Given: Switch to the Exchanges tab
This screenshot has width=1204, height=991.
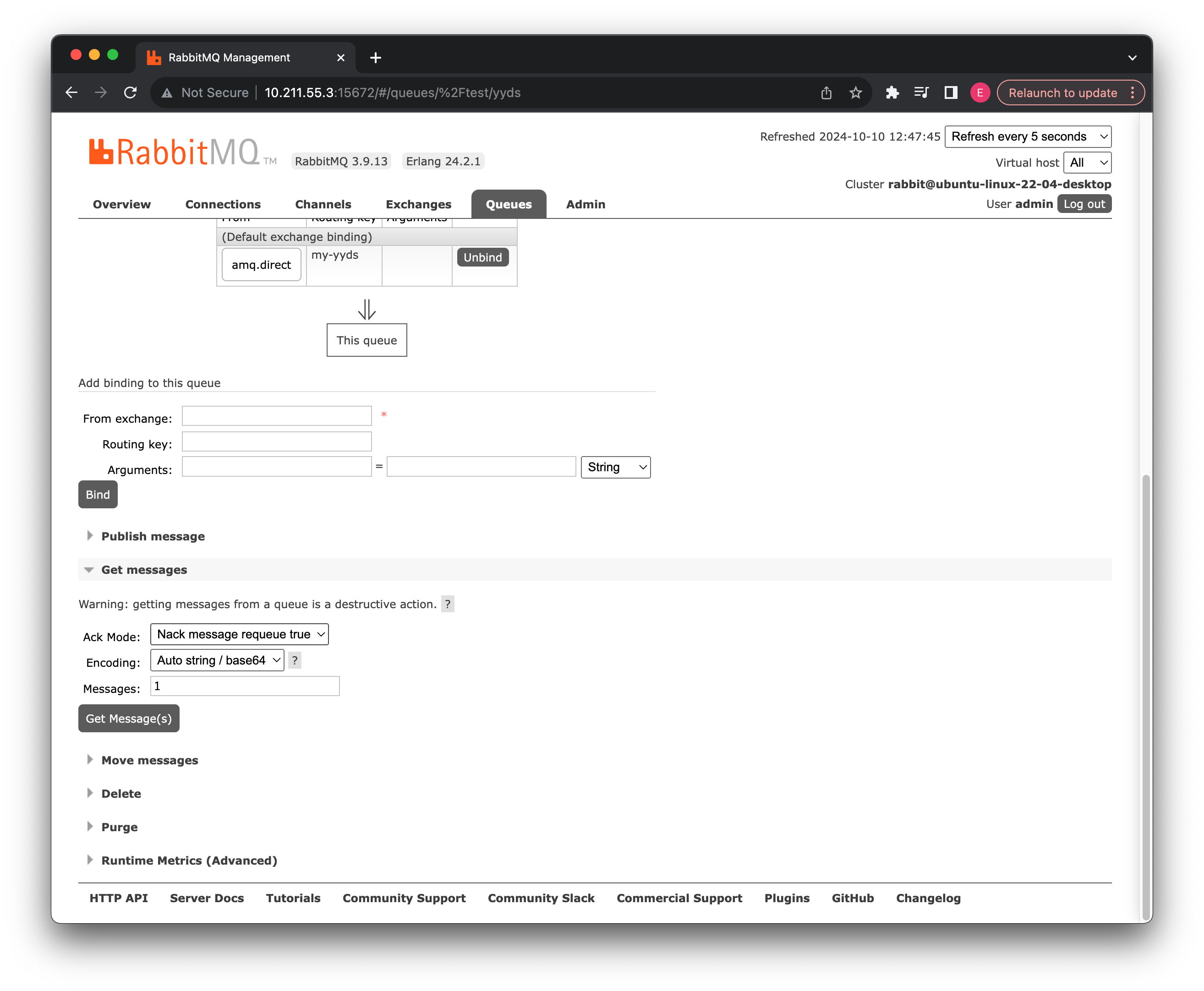Looking at the screenshot, I should (418, 204).
